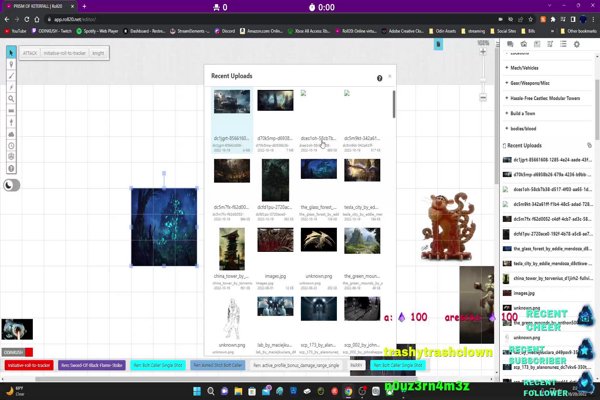Open the My Settings gear tab
This screenshot has height=400, width=600.
click(x=577, y=44)
